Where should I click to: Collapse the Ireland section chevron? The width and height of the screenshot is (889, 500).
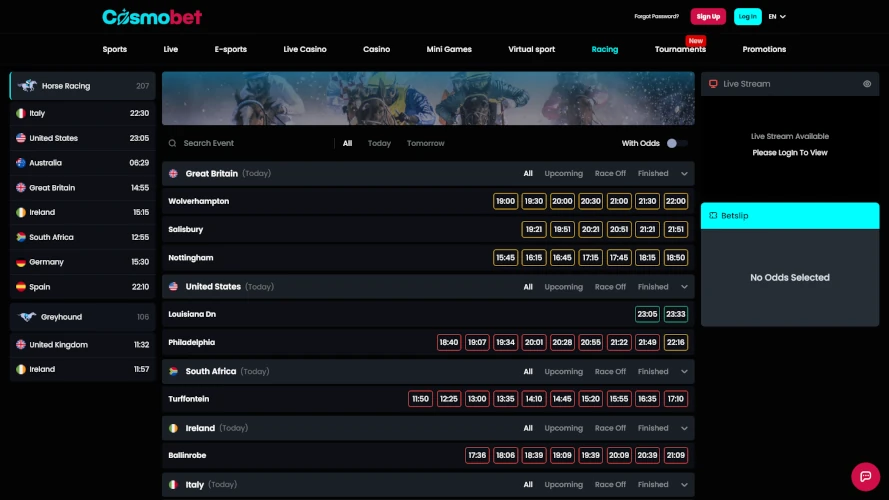coord(684,428)
